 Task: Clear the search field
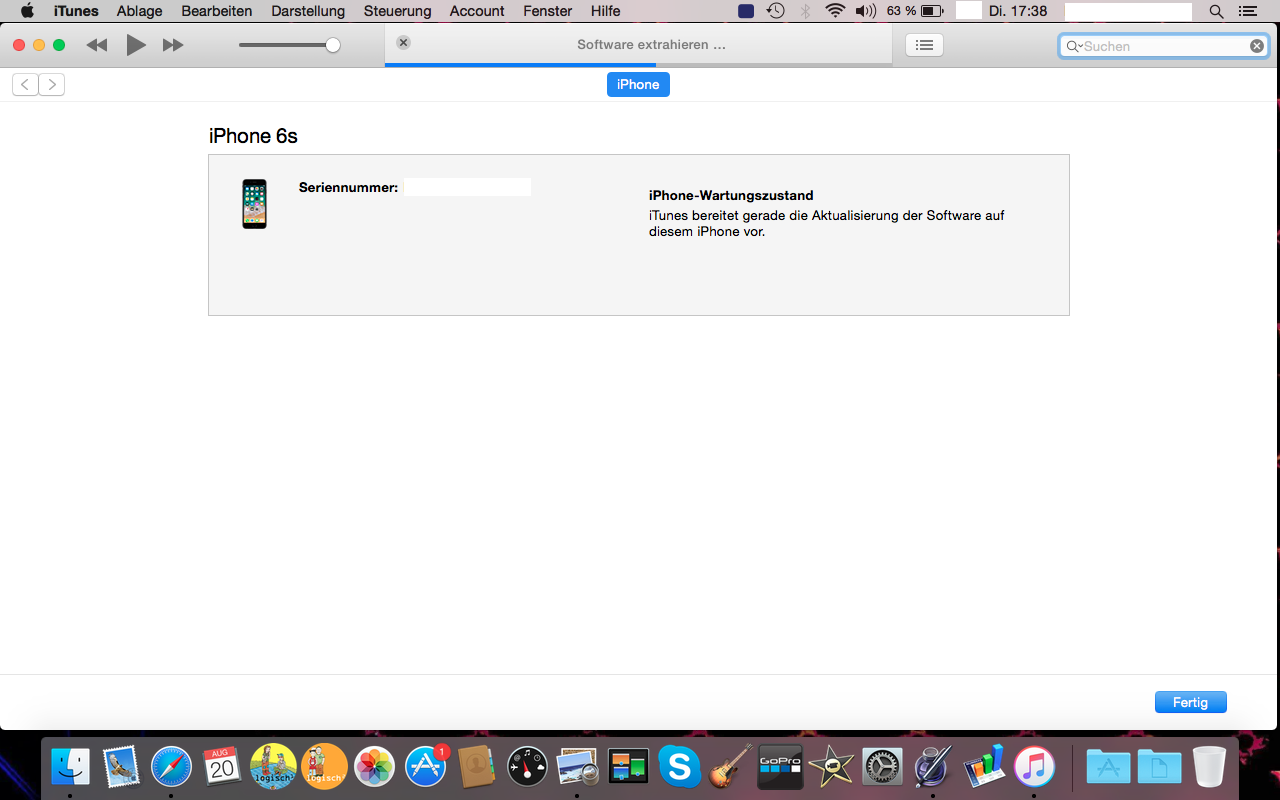point(1257,46)
